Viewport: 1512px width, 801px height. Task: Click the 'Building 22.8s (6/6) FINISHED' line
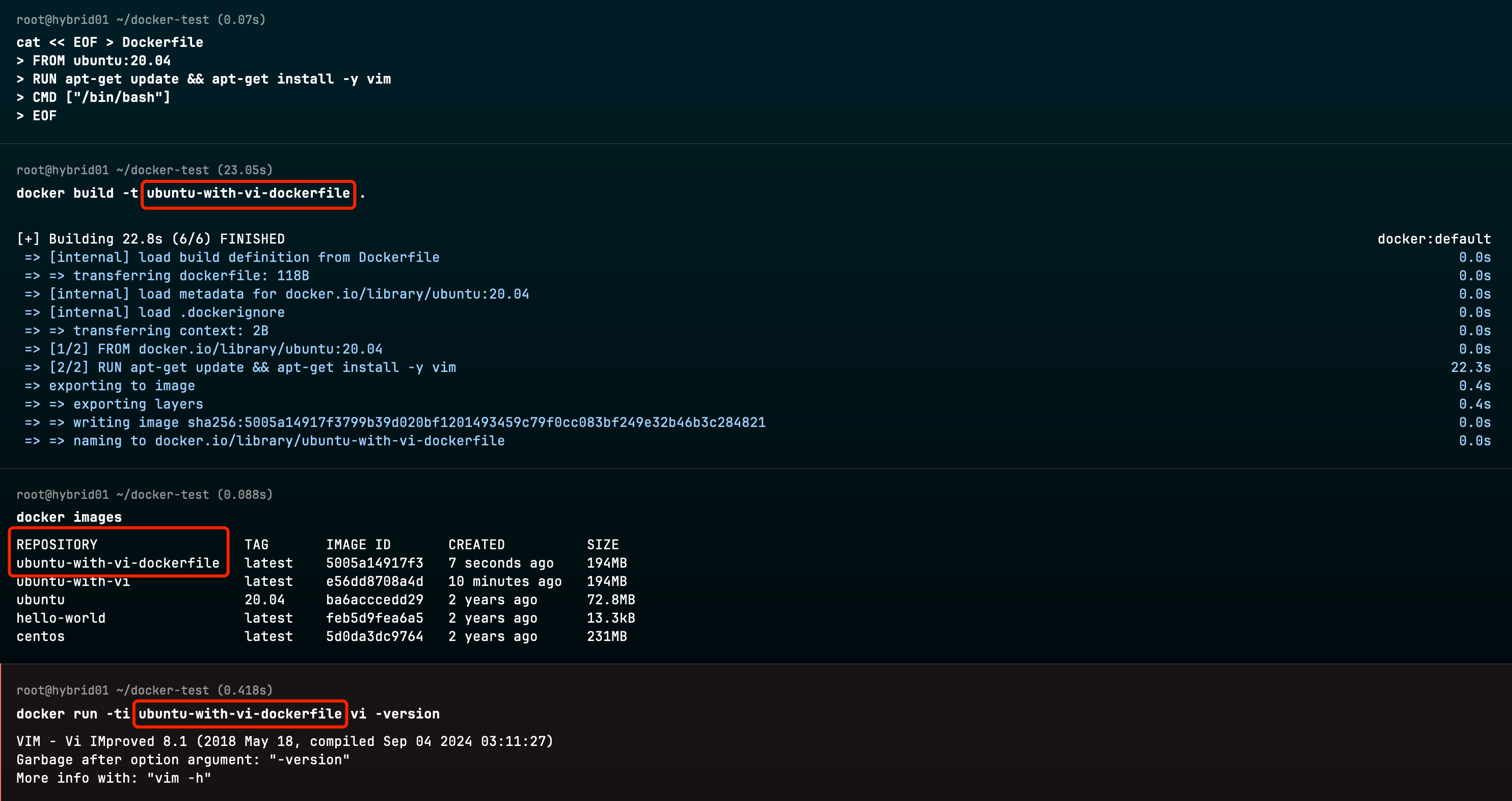click(150, 239)
